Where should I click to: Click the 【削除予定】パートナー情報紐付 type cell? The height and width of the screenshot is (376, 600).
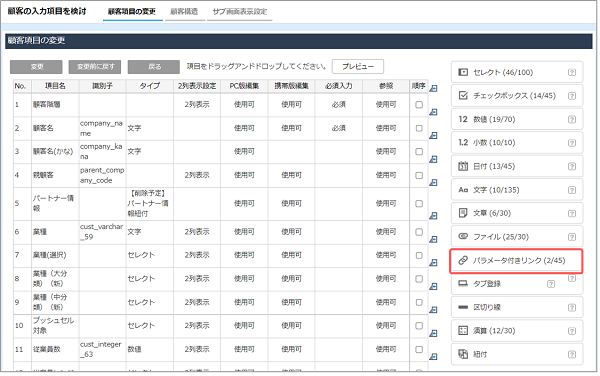(x=149, y=203)
